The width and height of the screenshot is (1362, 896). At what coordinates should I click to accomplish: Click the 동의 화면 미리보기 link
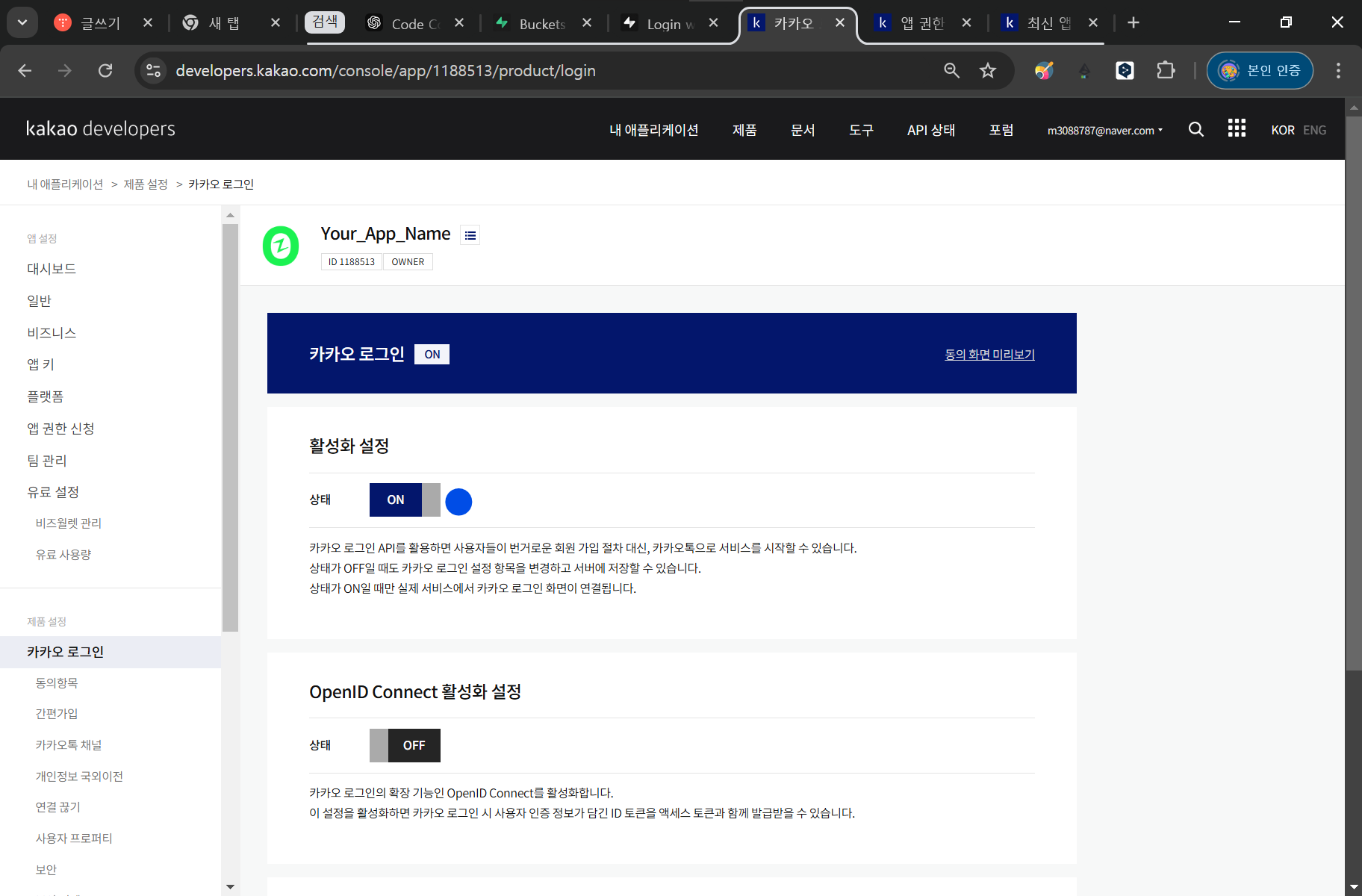click(989, 355)
